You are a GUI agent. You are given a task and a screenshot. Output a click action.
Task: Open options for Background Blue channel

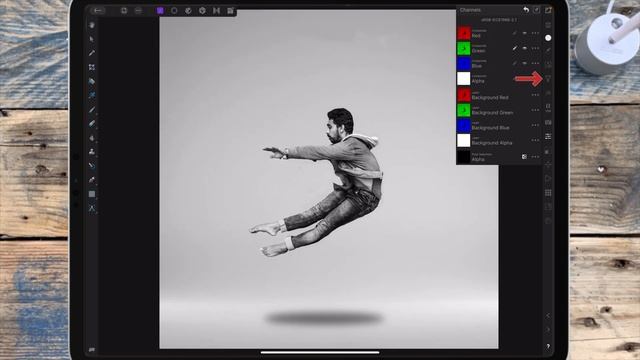535,125
